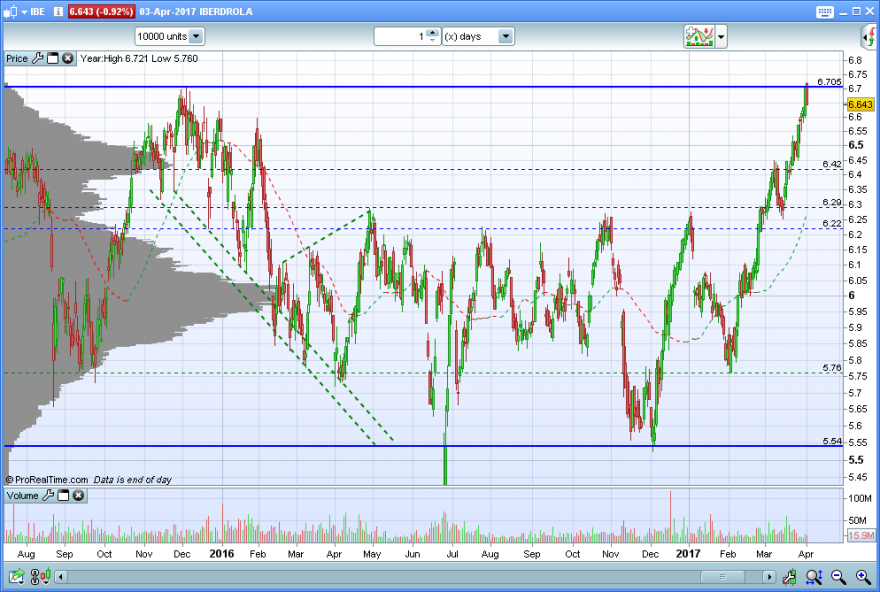Viewport: 880px width, 592px height.
Task: Click the vertical zoom magnifier icon
Action: [x=814, y=577]
